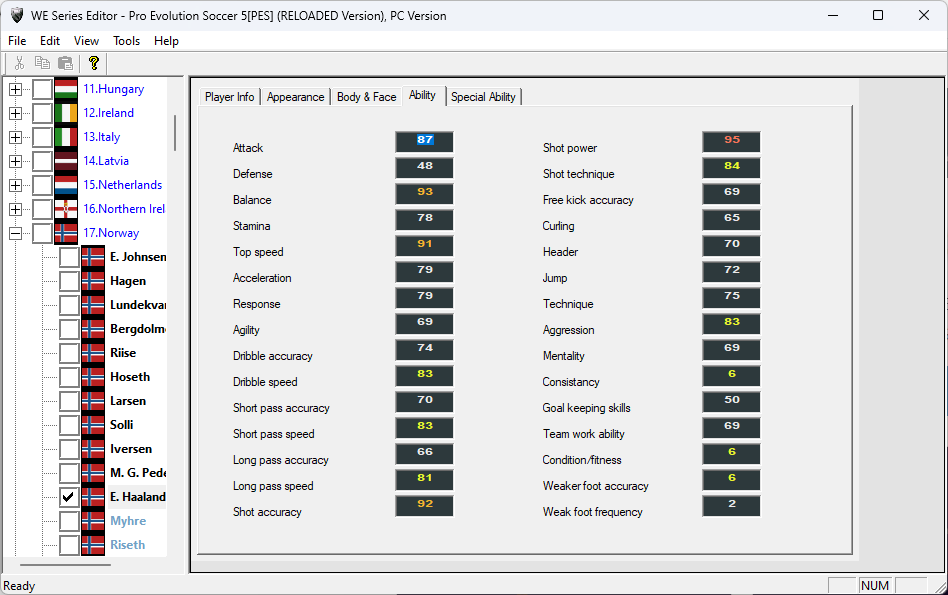Click the Weak foot frequency value field
The image size is (948, 595).
(732, 506)
